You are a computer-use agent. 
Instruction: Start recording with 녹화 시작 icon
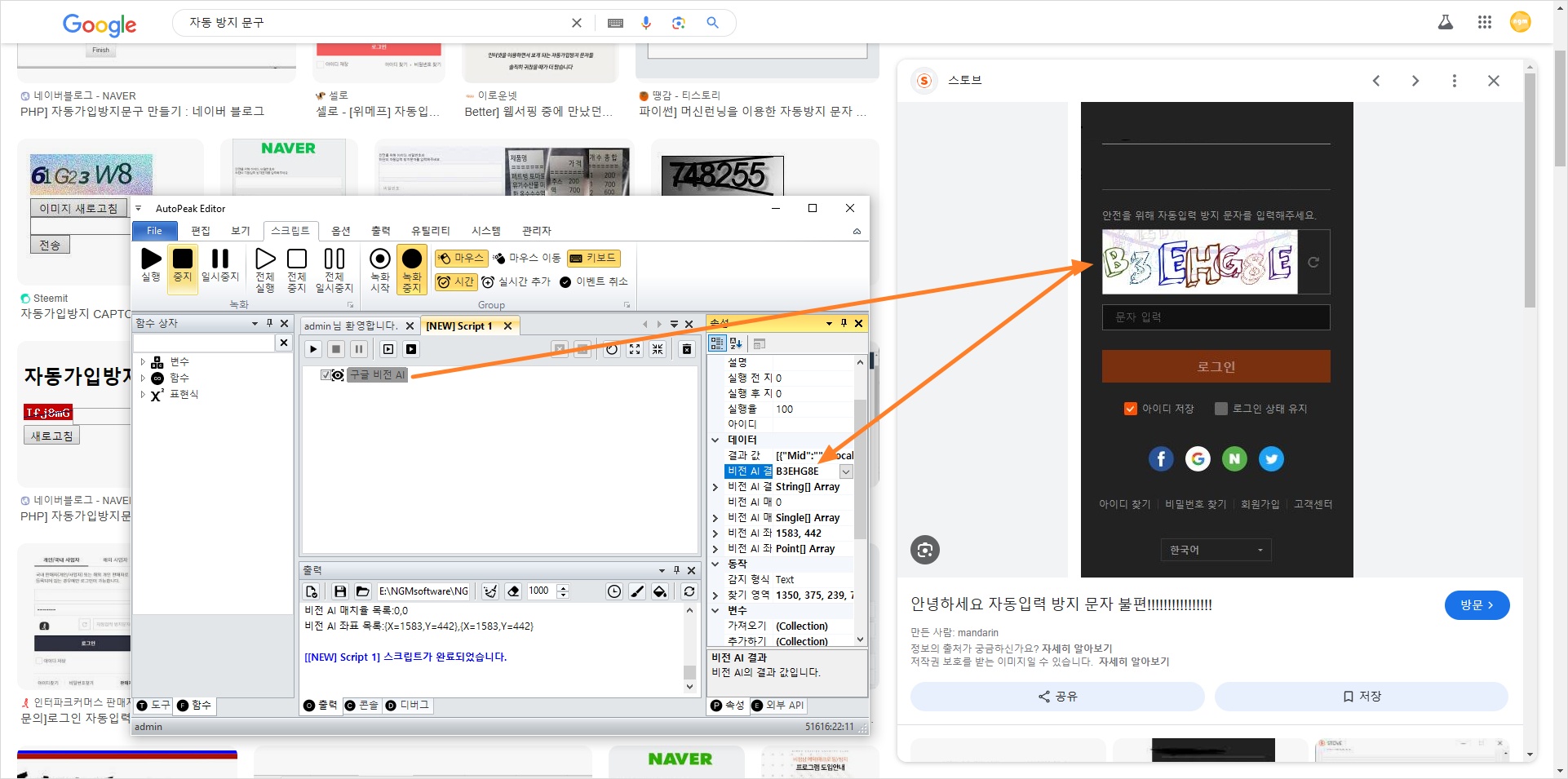pyautogui.click(x=380, y=259)
